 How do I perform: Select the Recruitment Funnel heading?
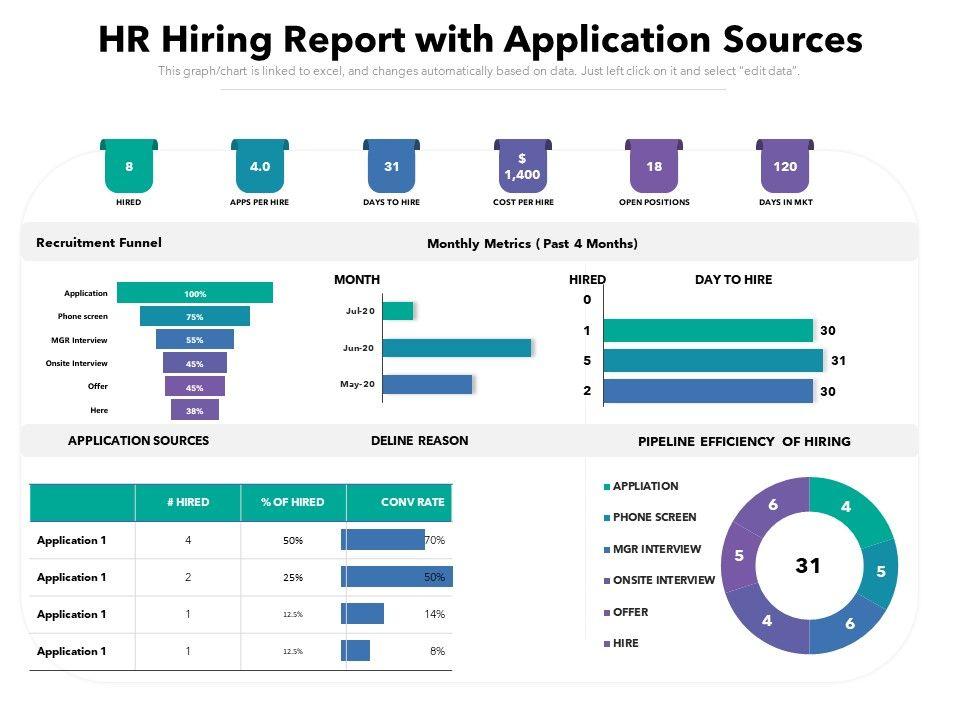tap(99, 242)
